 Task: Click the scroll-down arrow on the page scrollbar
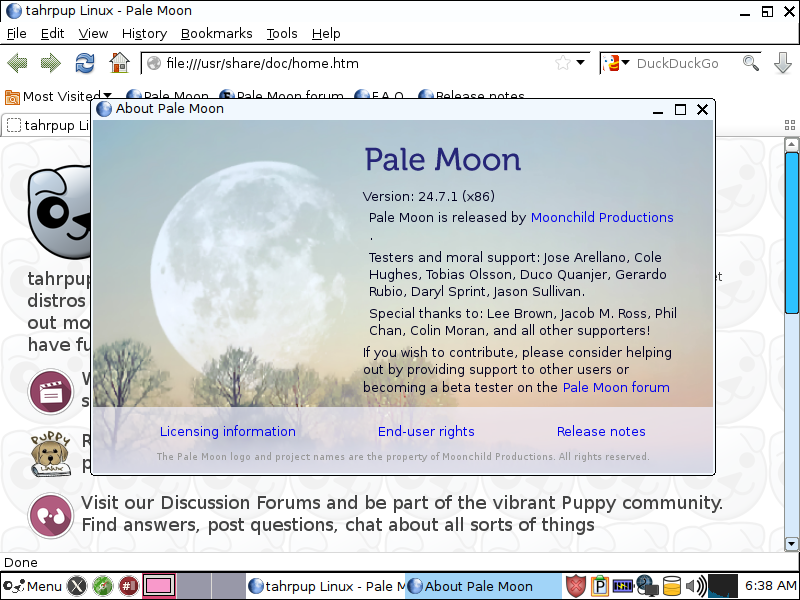pos(791,544)
